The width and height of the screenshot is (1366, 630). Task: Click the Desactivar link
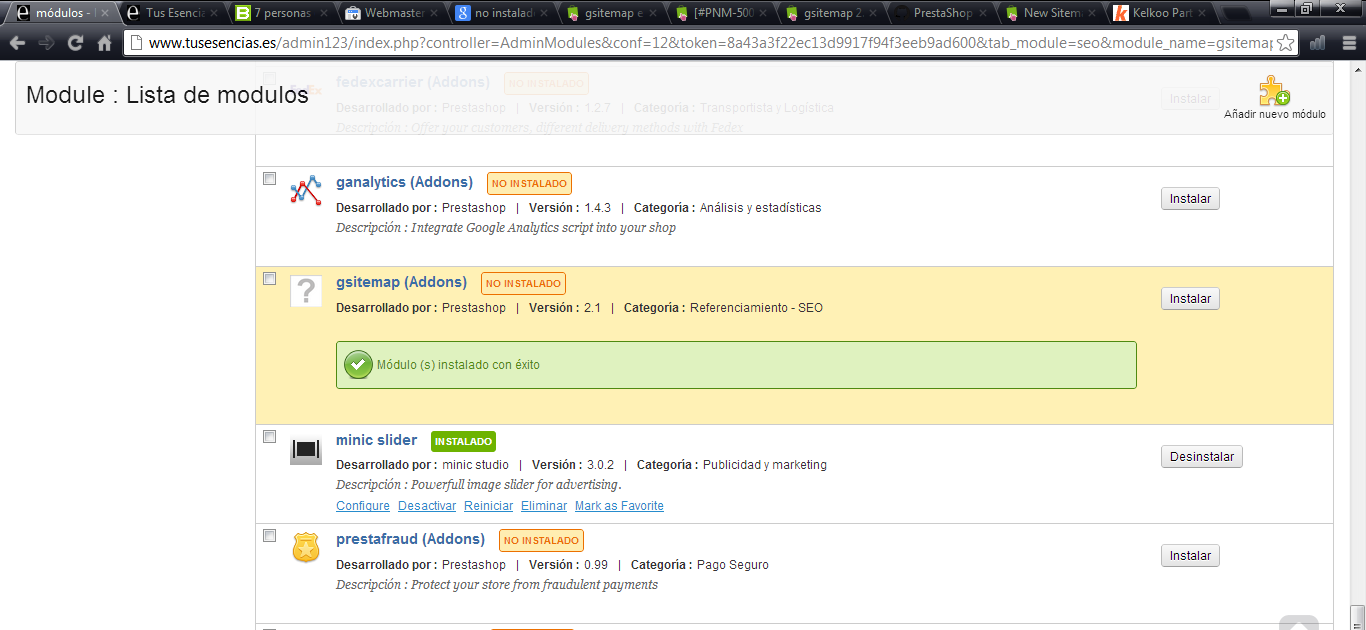[x=427, y=506]
